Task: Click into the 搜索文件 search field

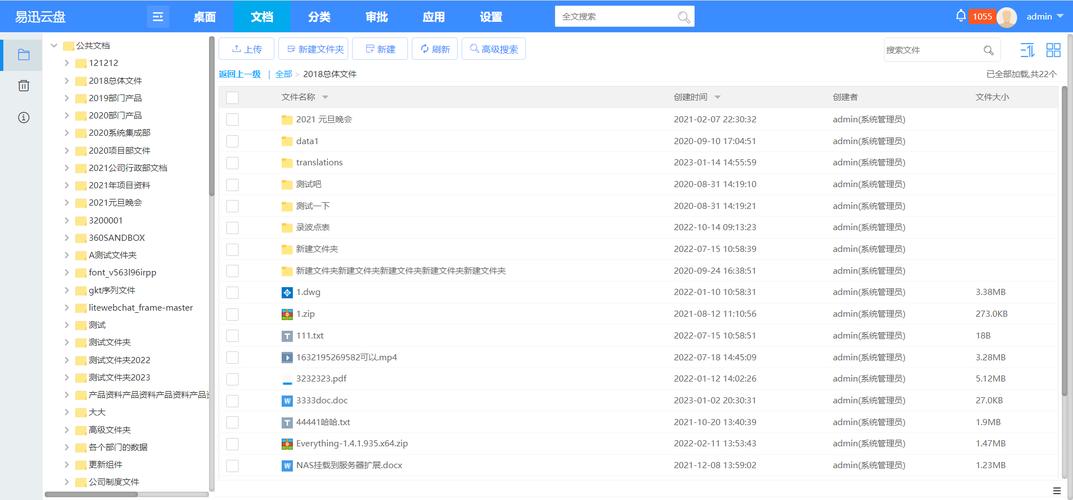Action: (929, 50)
